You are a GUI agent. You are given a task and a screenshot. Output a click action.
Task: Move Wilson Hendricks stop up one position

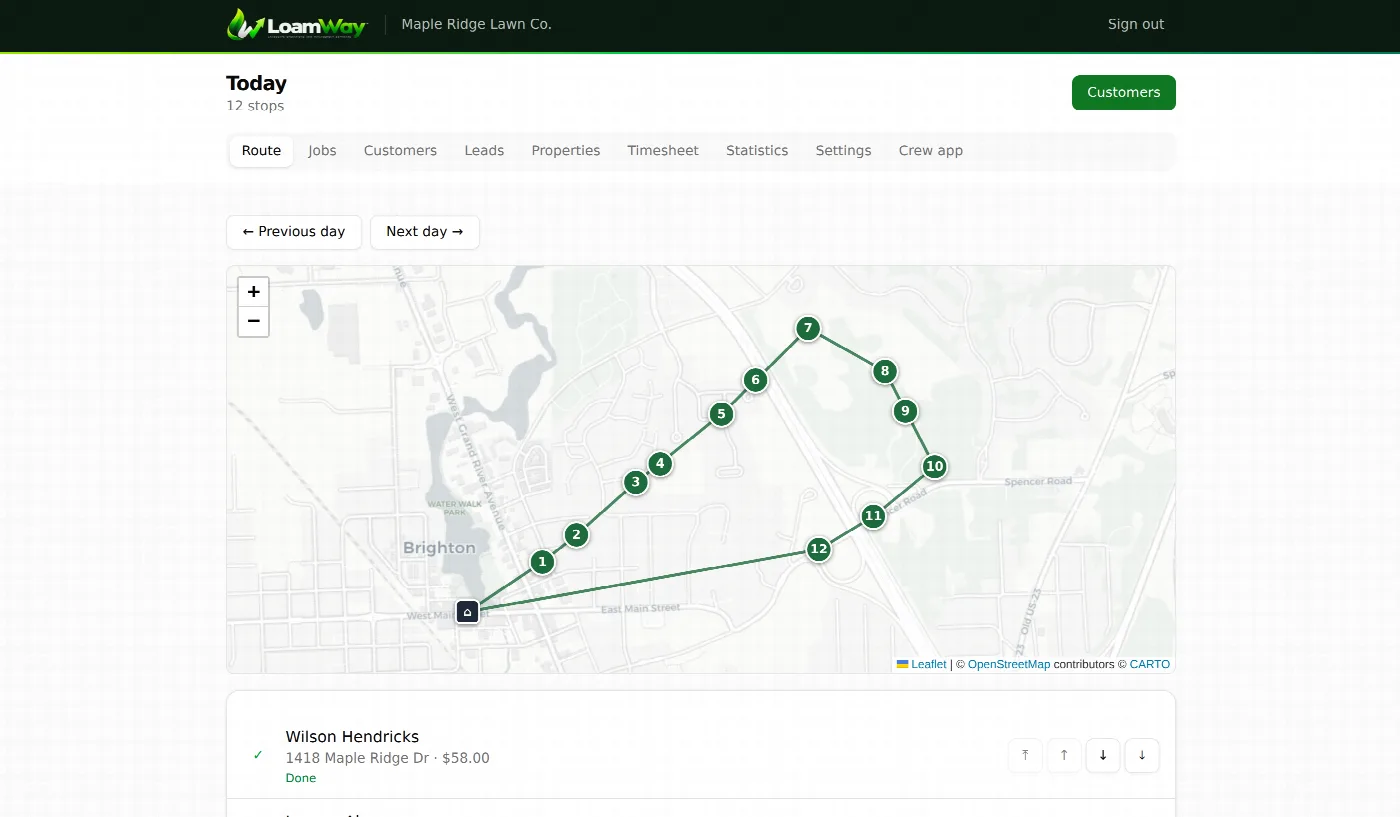[1064, 756]
